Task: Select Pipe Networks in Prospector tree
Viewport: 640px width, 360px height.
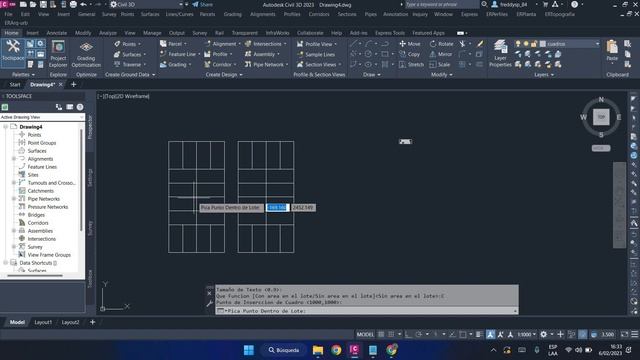Action: pyautogui.click(x=44, y=199)
